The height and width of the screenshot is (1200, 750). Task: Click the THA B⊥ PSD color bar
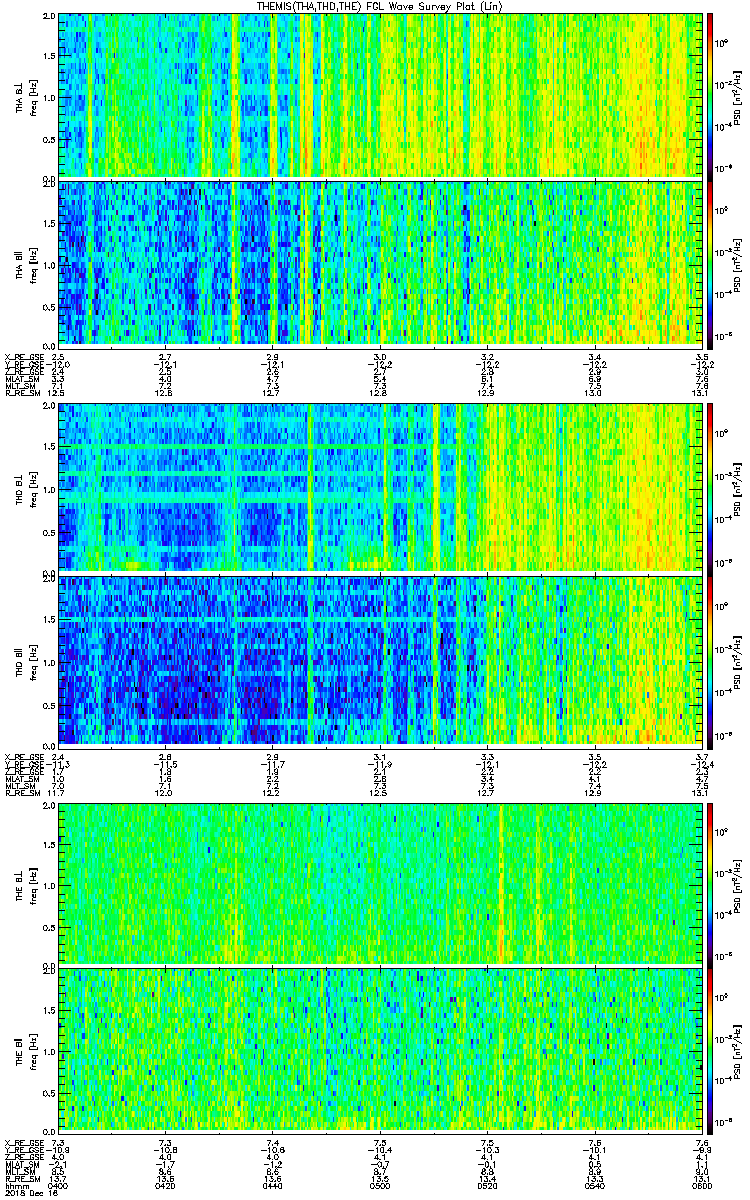click(710, 95)
